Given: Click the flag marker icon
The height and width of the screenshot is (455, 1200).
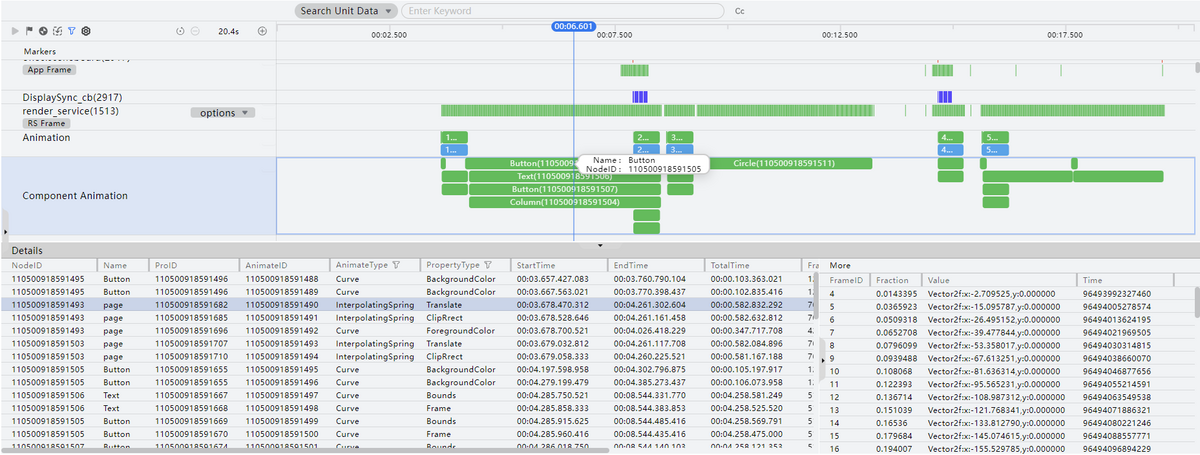Looking at the screenshot, I should [29, 31].
